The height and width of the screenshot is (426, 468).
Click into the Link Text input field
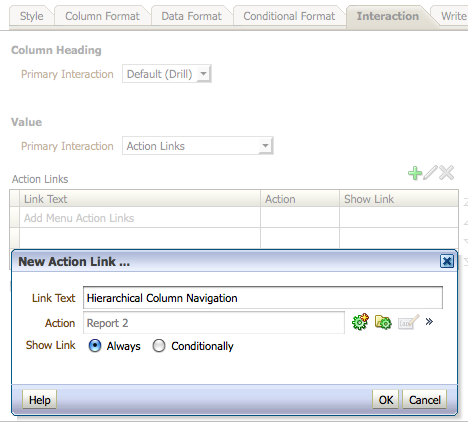[x=263, y=298]
